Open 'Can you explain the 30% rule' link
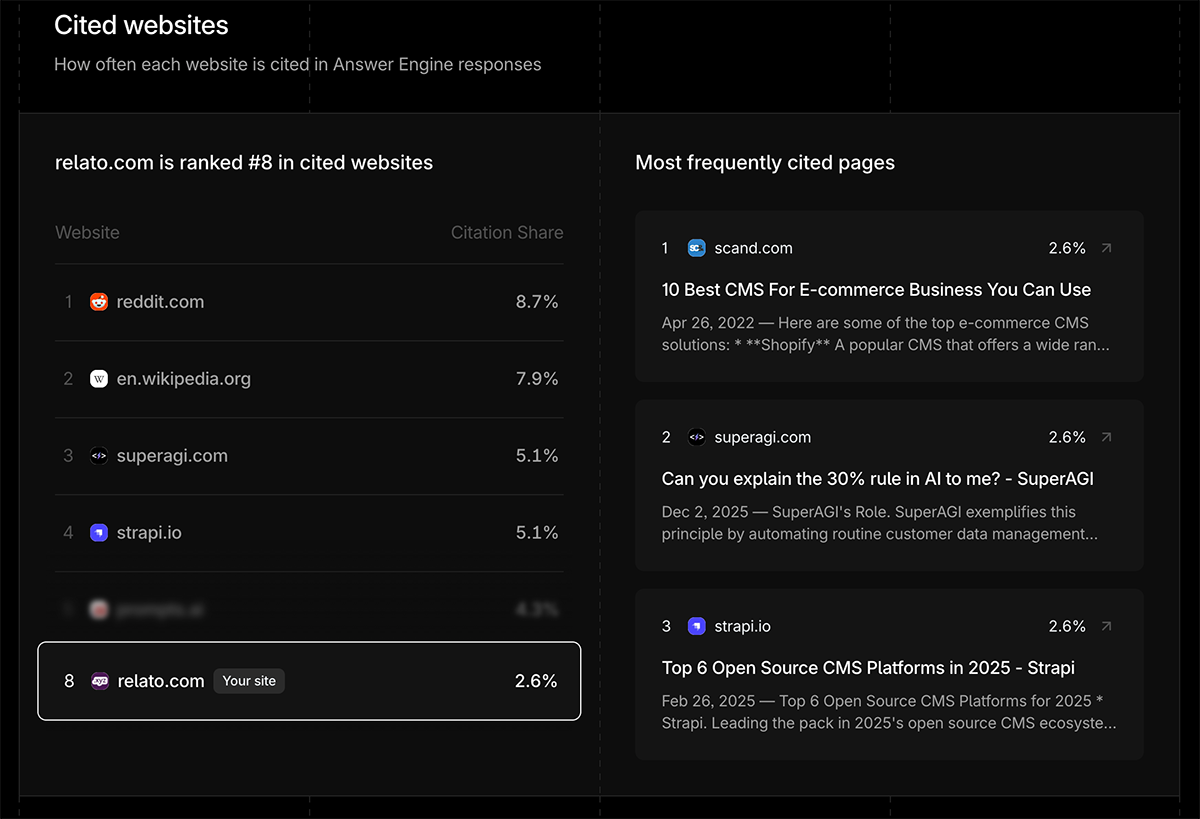The image size is (1200, 819). click(x=877, y=479)
